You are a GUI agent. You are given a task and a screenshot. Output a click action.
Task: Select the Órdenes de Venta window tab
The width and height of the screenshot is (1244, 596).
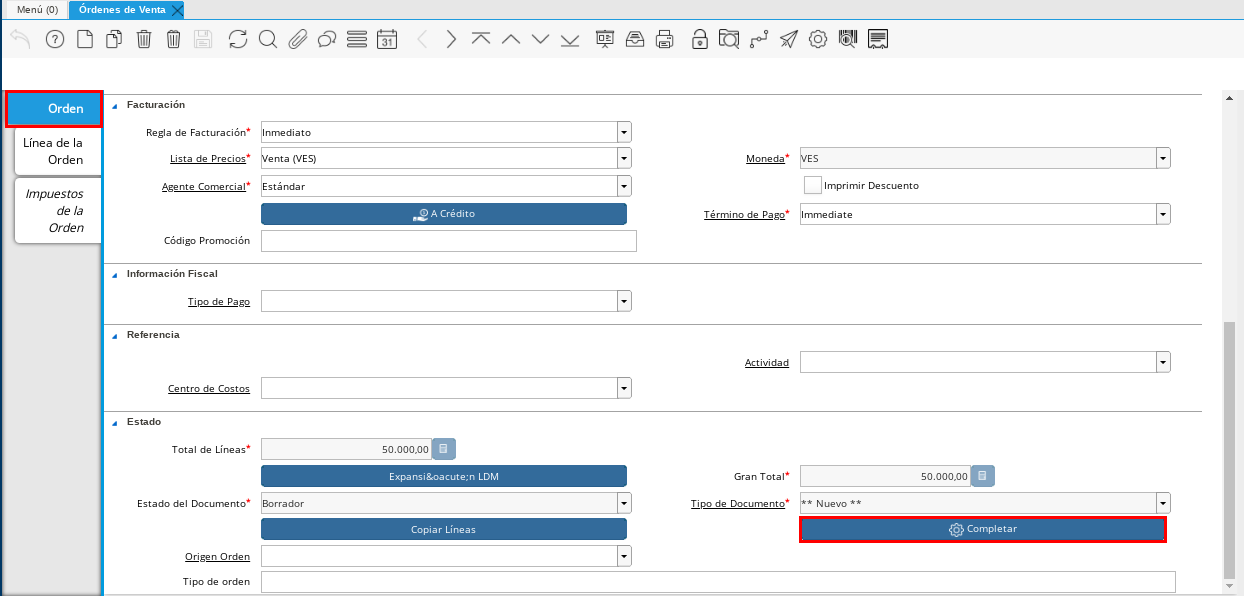tap(122, 9)
